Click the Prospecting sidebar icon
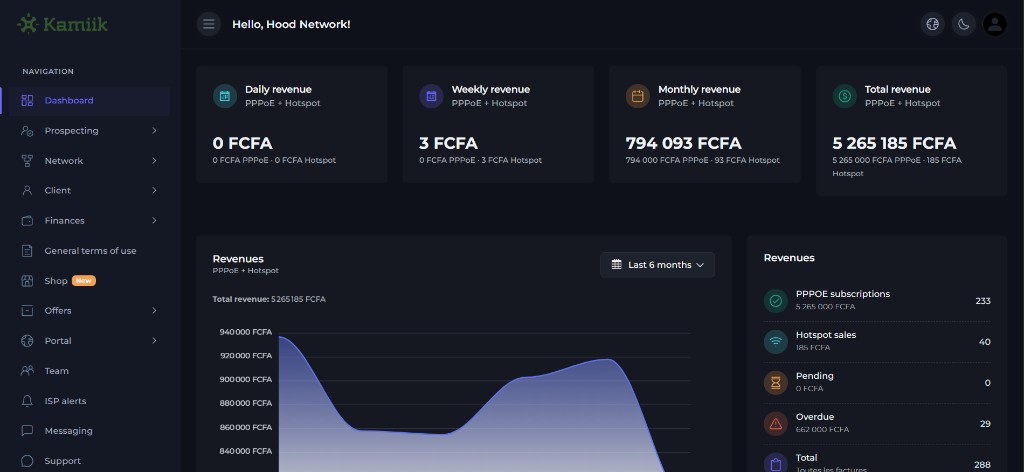Image resolution: width=1024 pixels, height=472 pixels. [27, 131]
